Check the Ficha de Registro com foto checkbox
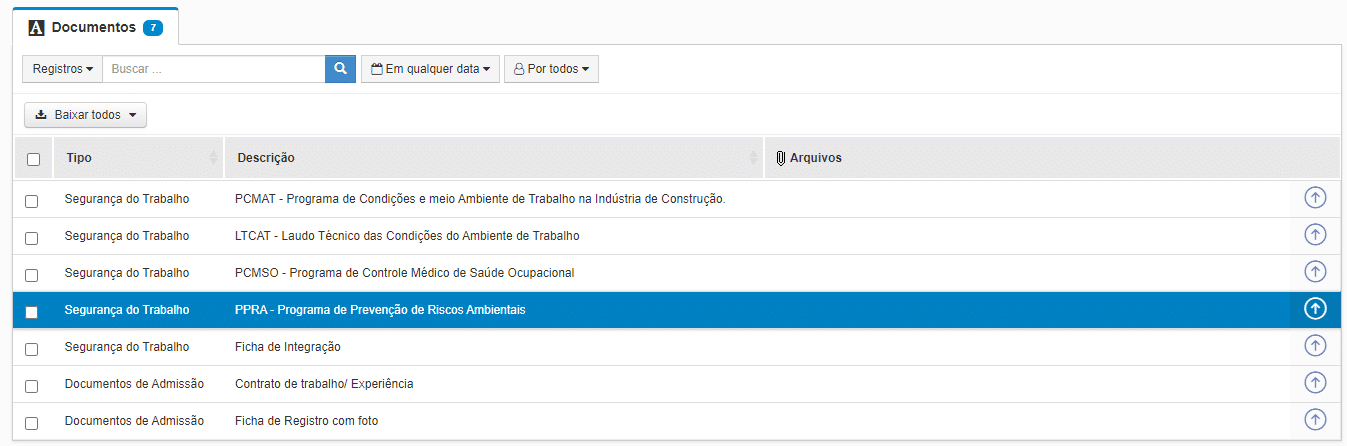Screen dimensions: 1347x446 point(32,422)
